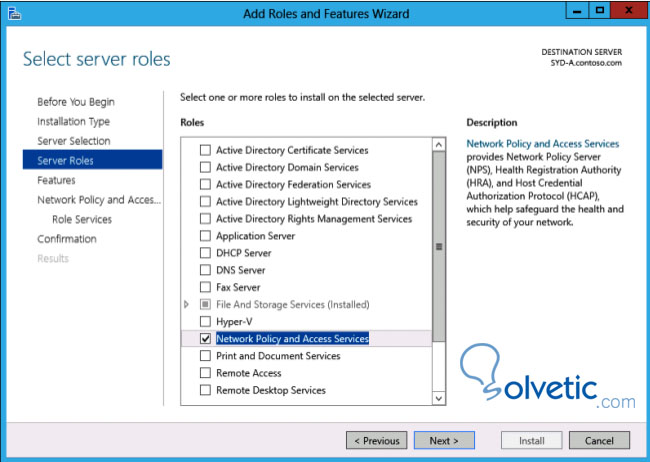
Task: Tick the Hyper-V role checkbox
Action: (x=205, y=321)
